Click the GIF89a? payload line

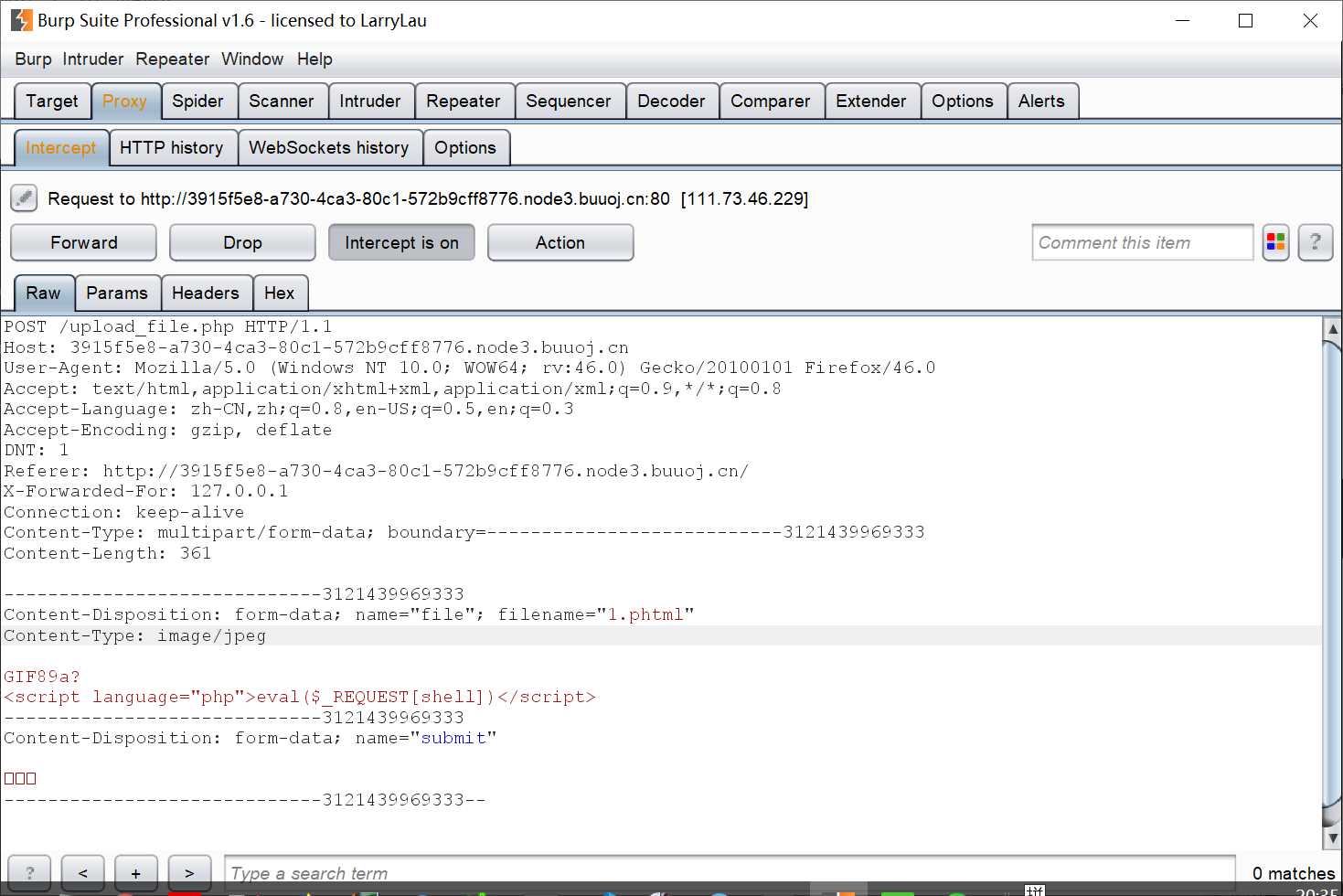pos(42,677)
